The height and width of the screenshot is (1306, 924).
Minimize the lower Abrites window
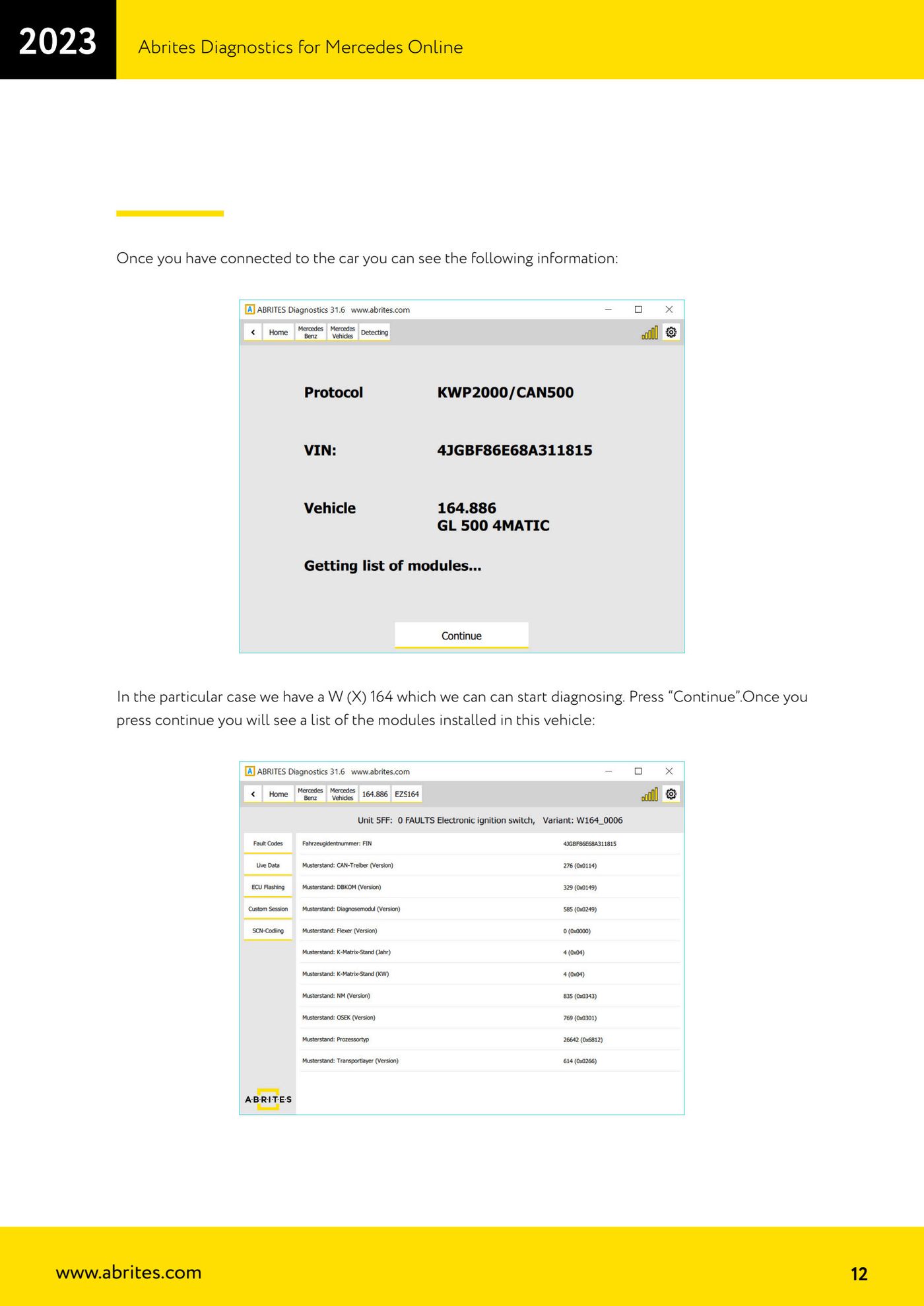pyautogui.click(x=609, y=771)
